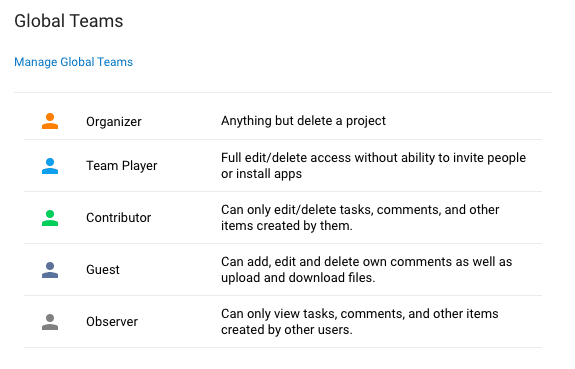Click 'Full edit/delete access' description line

click(x=373, y=158)
